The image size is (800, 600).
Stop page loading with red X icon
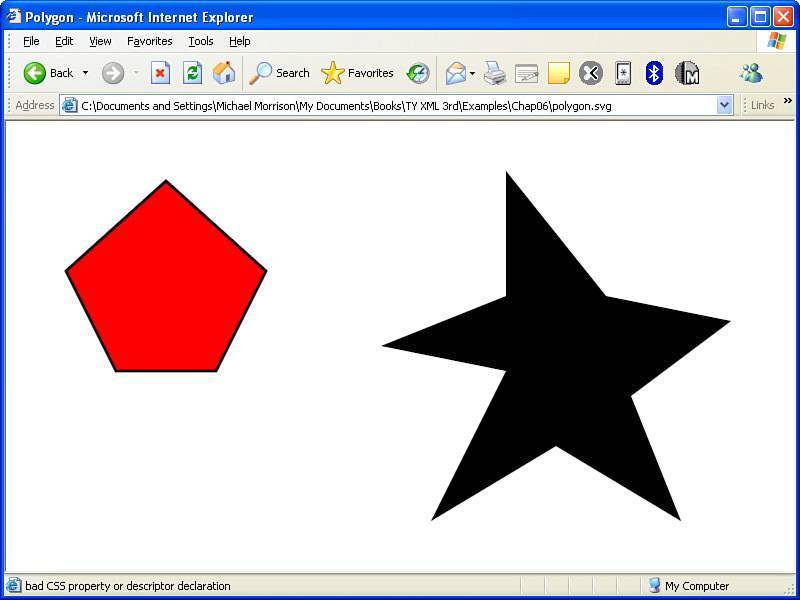click(160, 73)
